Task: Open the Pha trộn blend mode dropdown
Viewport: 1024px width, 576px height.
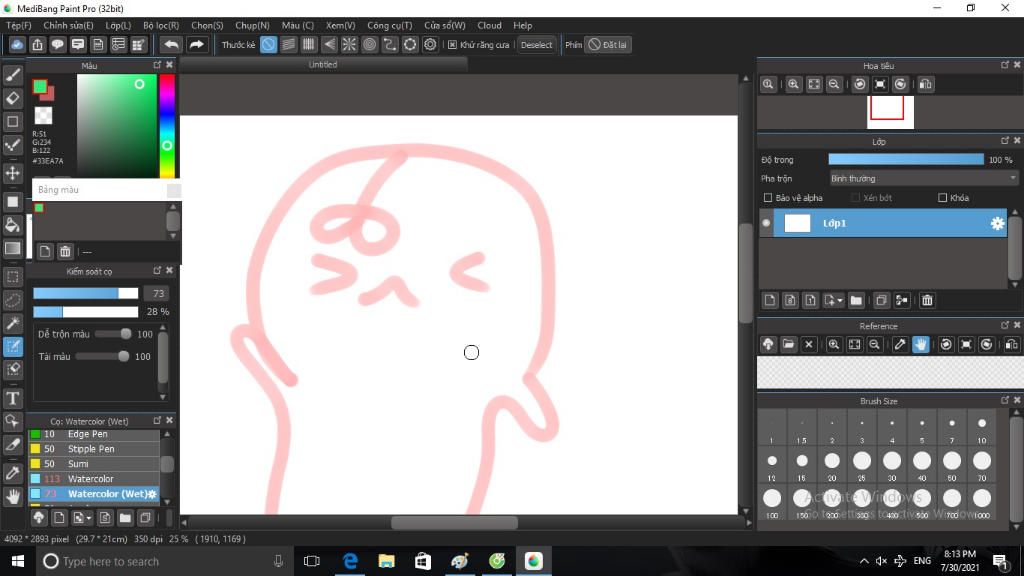Action: tap(923, 178)
